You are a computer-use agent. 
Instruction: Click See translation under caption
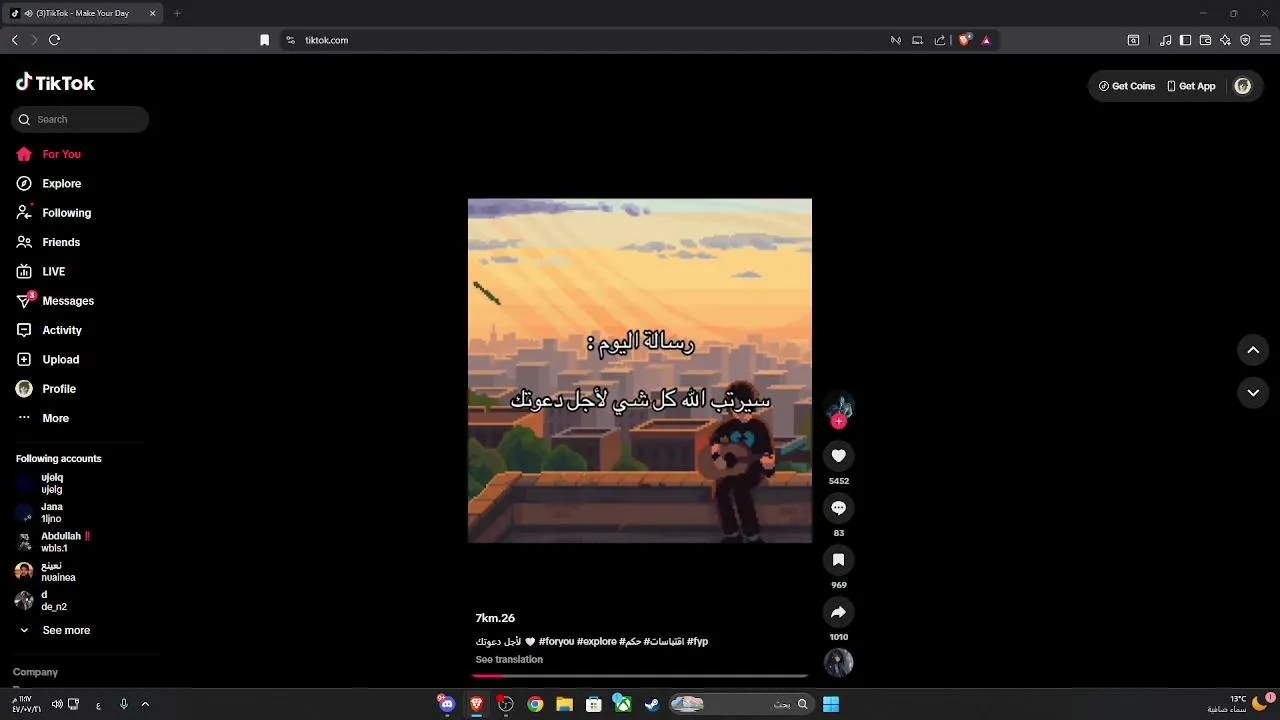click(509, 660)
